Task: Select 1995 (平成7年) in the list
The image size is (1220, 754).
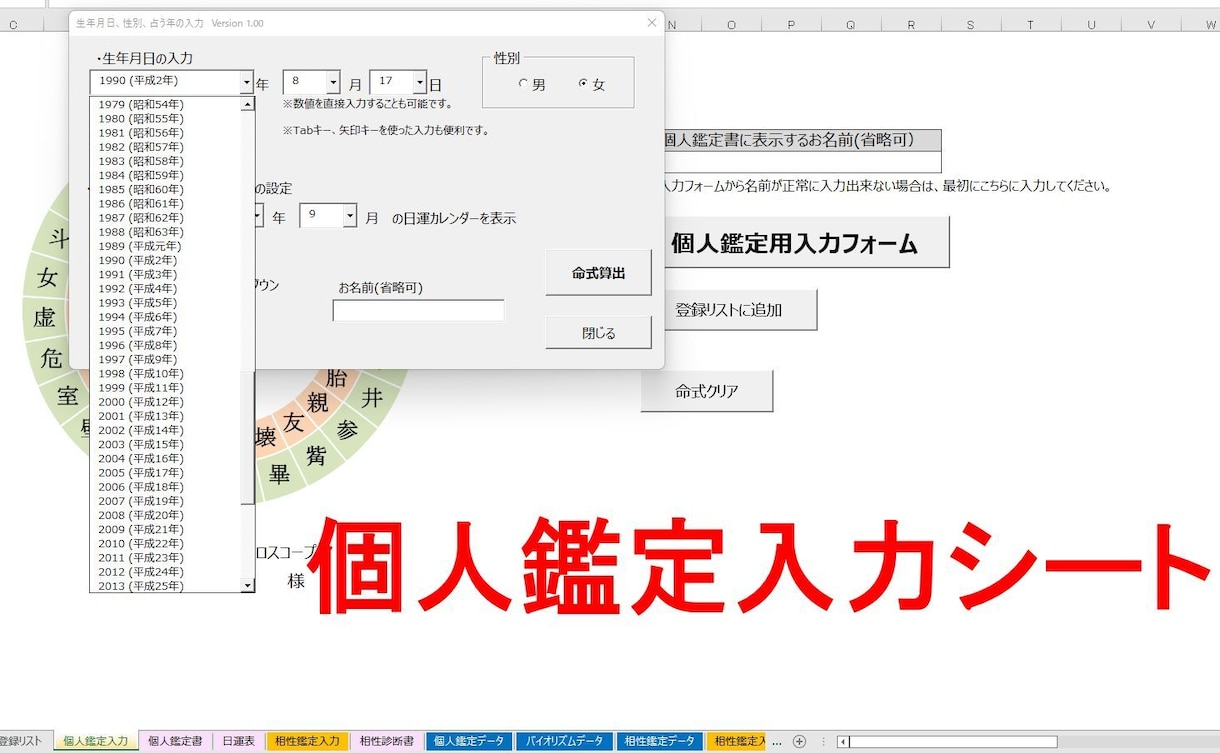Action: click(166, 330)
